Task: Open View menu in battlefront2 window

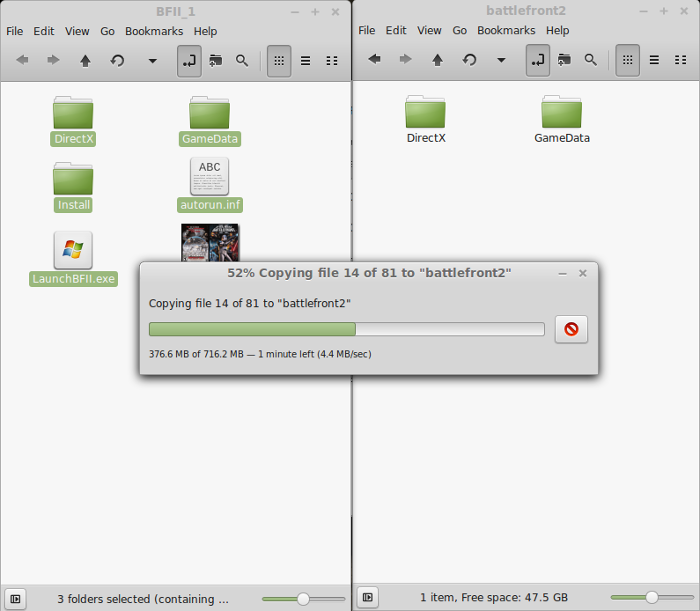Action: click(429, 30)
